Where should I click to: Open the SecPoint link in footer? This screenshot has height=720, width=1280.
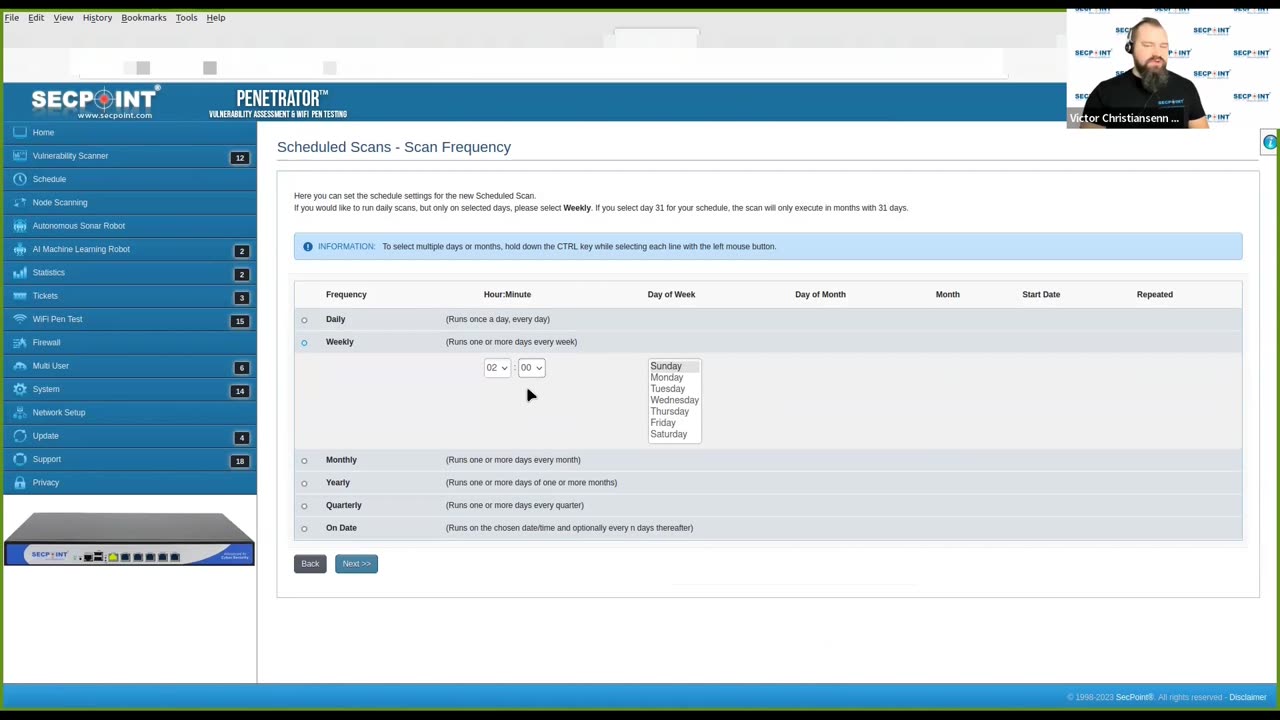1134,697
